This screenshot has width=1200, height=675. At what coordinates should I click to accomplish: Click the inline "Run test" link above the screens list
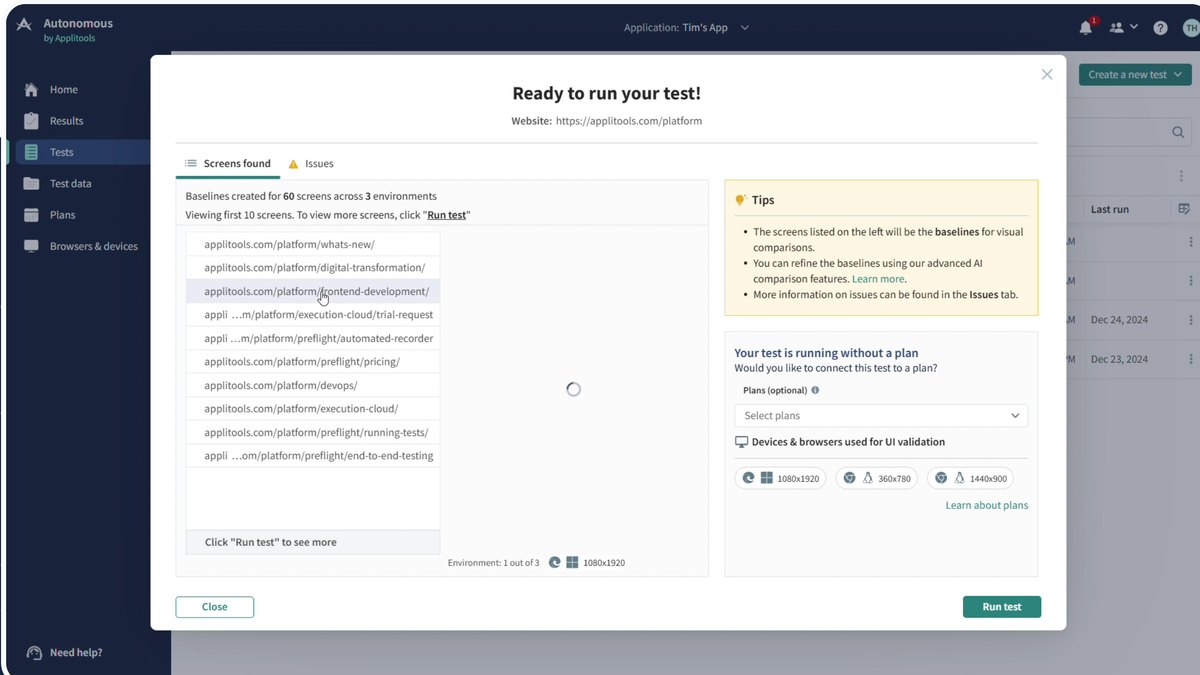point(447,215)
